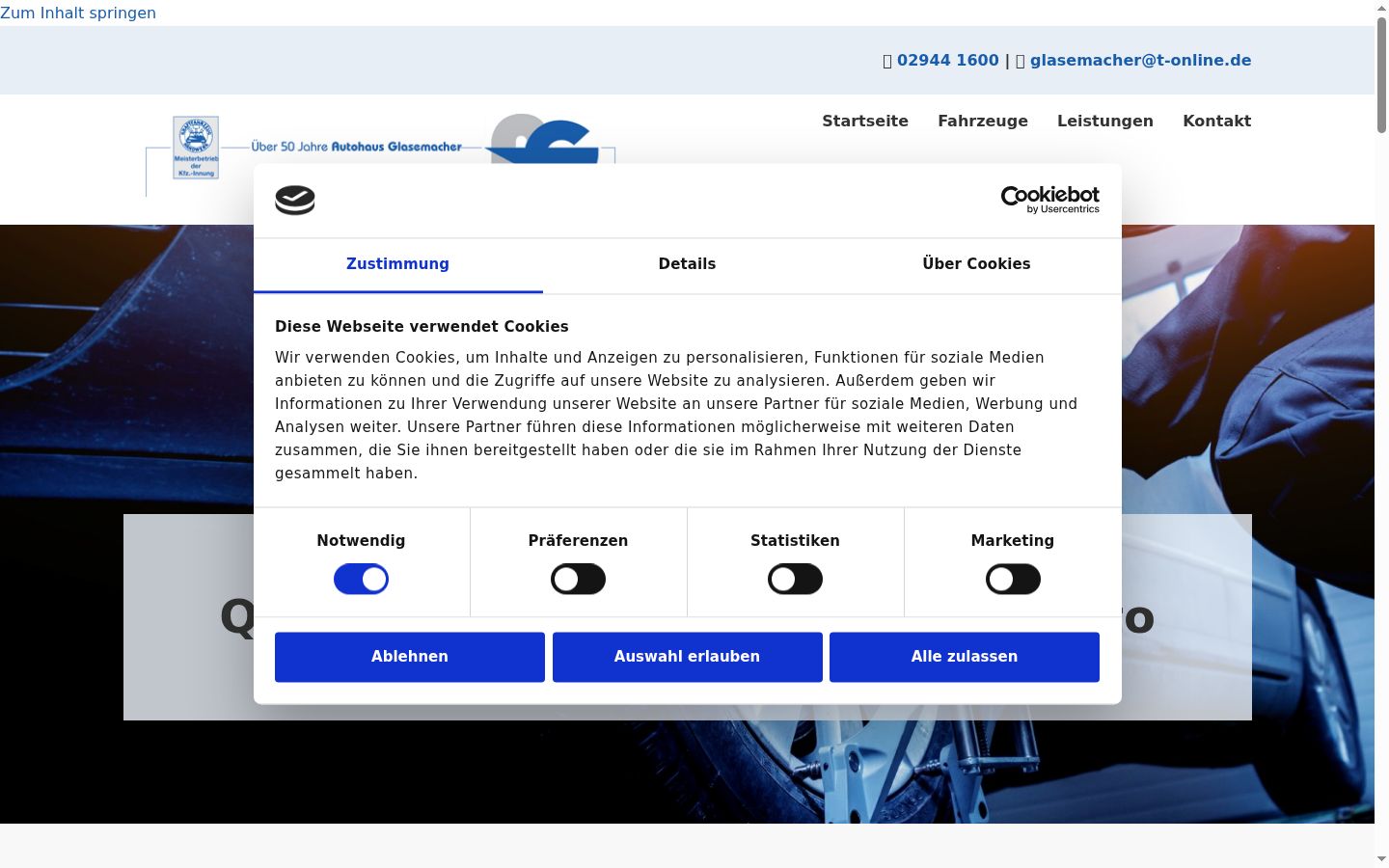Turn on the Statistiken cookie switch
Image resolution: width=1389 pixels, height=868 pixels.
point(795,580)
